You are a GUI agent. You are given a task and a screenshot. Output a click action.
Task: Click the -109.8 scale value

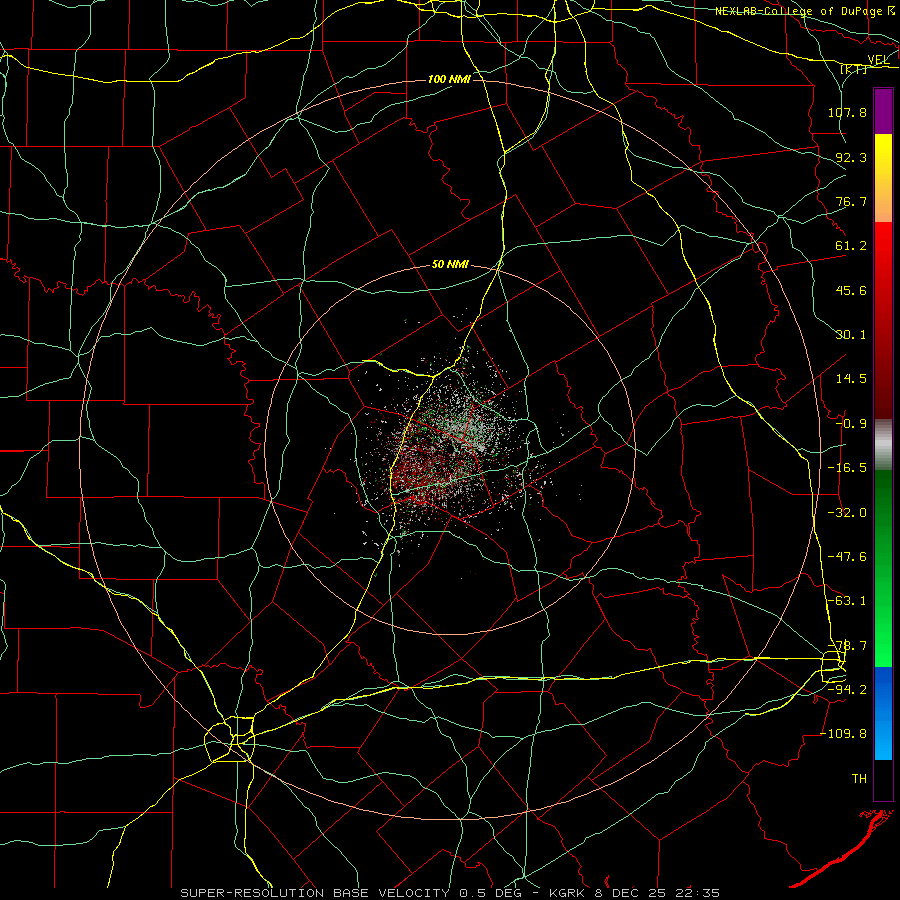point(843,734)
